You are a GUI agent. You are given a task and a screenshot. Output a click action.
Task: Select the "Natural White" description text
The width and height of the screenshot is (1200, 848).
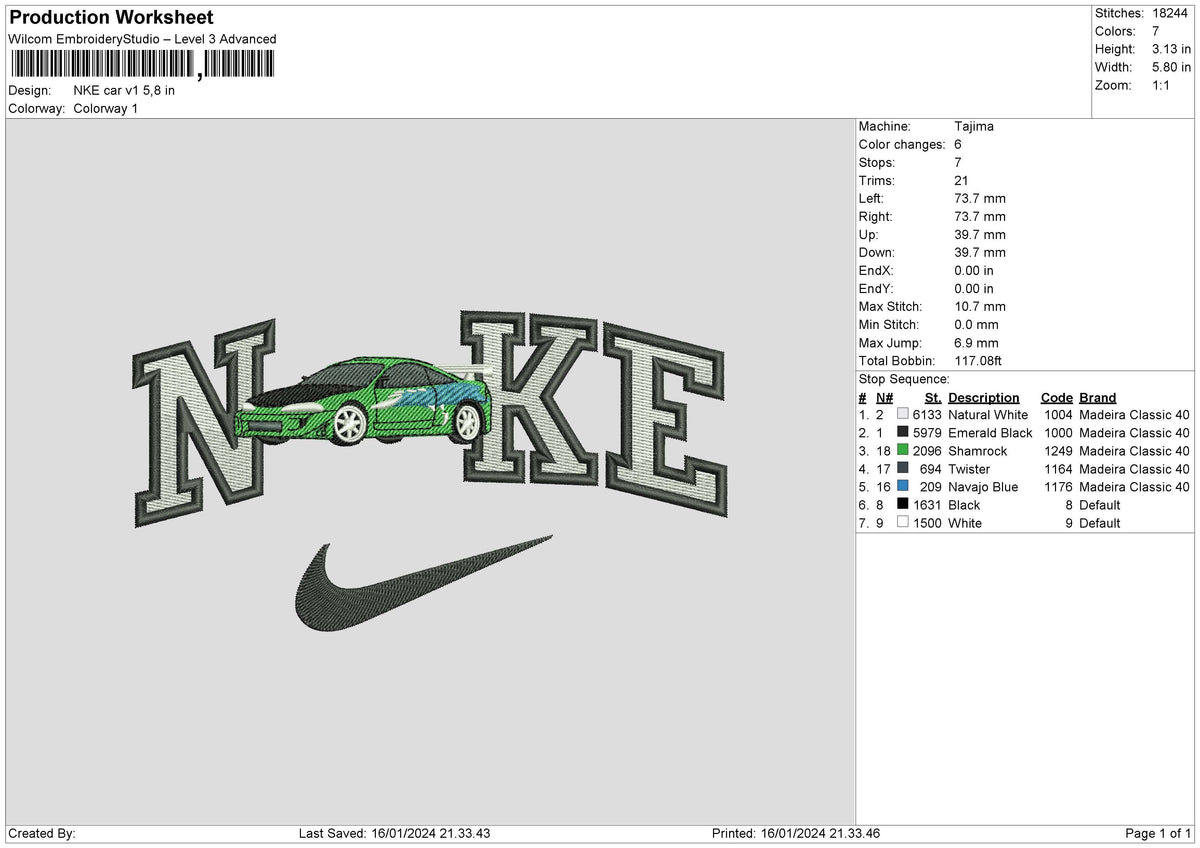[x=988, y=415]
